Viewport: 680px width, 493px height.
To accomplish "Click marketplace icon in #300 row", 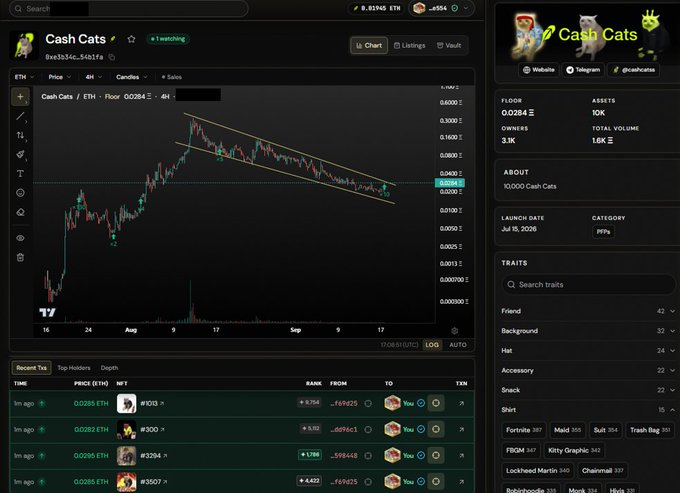I will point(436,429).
